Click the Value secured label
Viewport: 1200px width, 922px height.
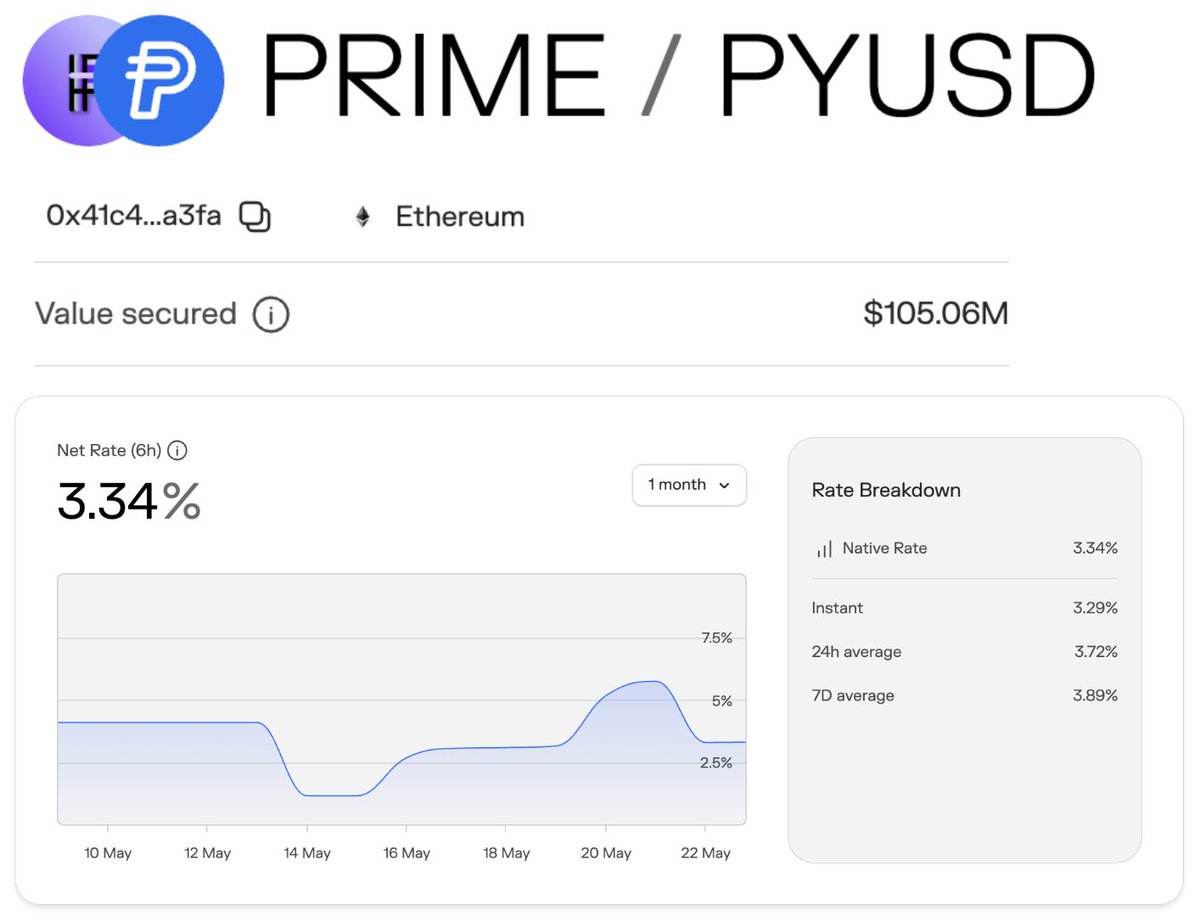pos(136,314)
